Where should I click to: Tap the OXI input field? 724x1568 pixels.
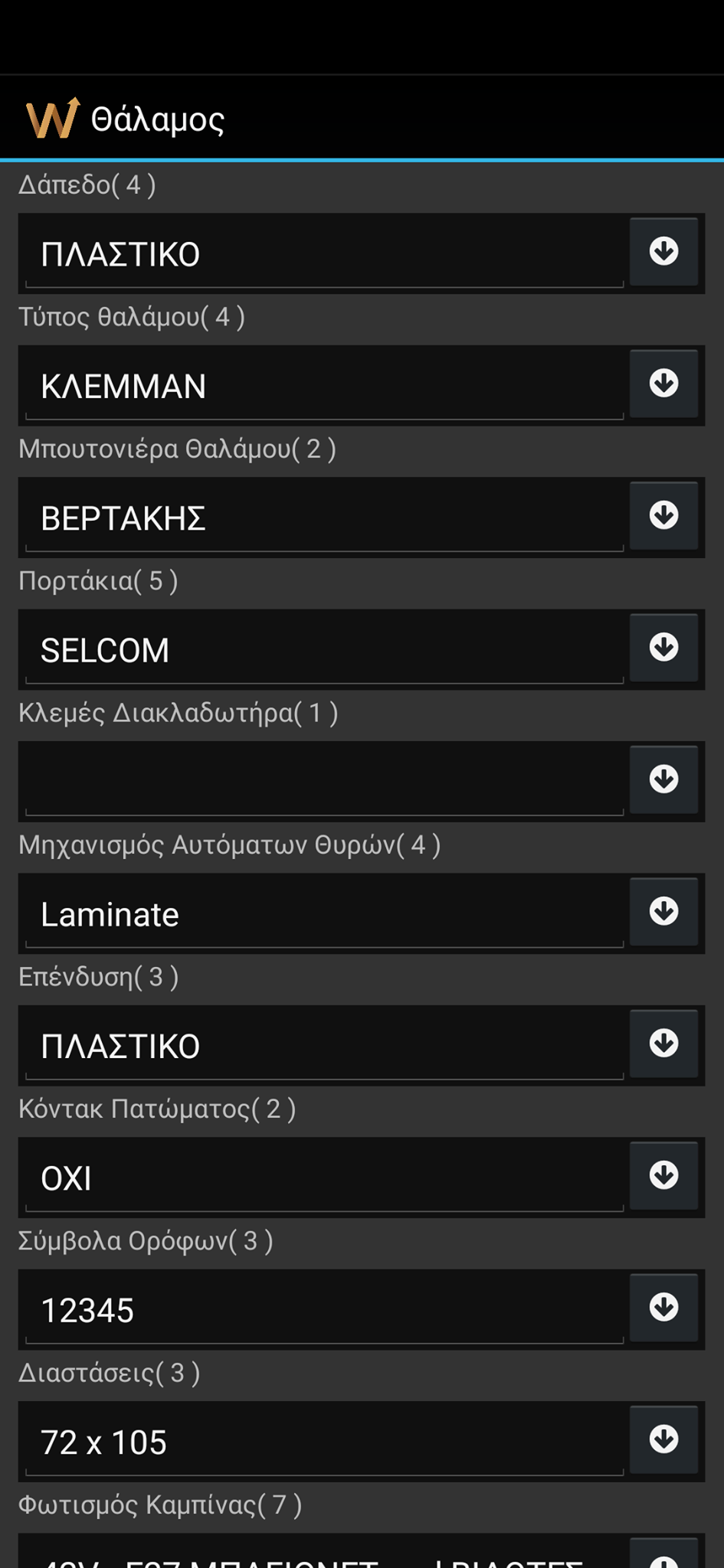pos(323,1178)
